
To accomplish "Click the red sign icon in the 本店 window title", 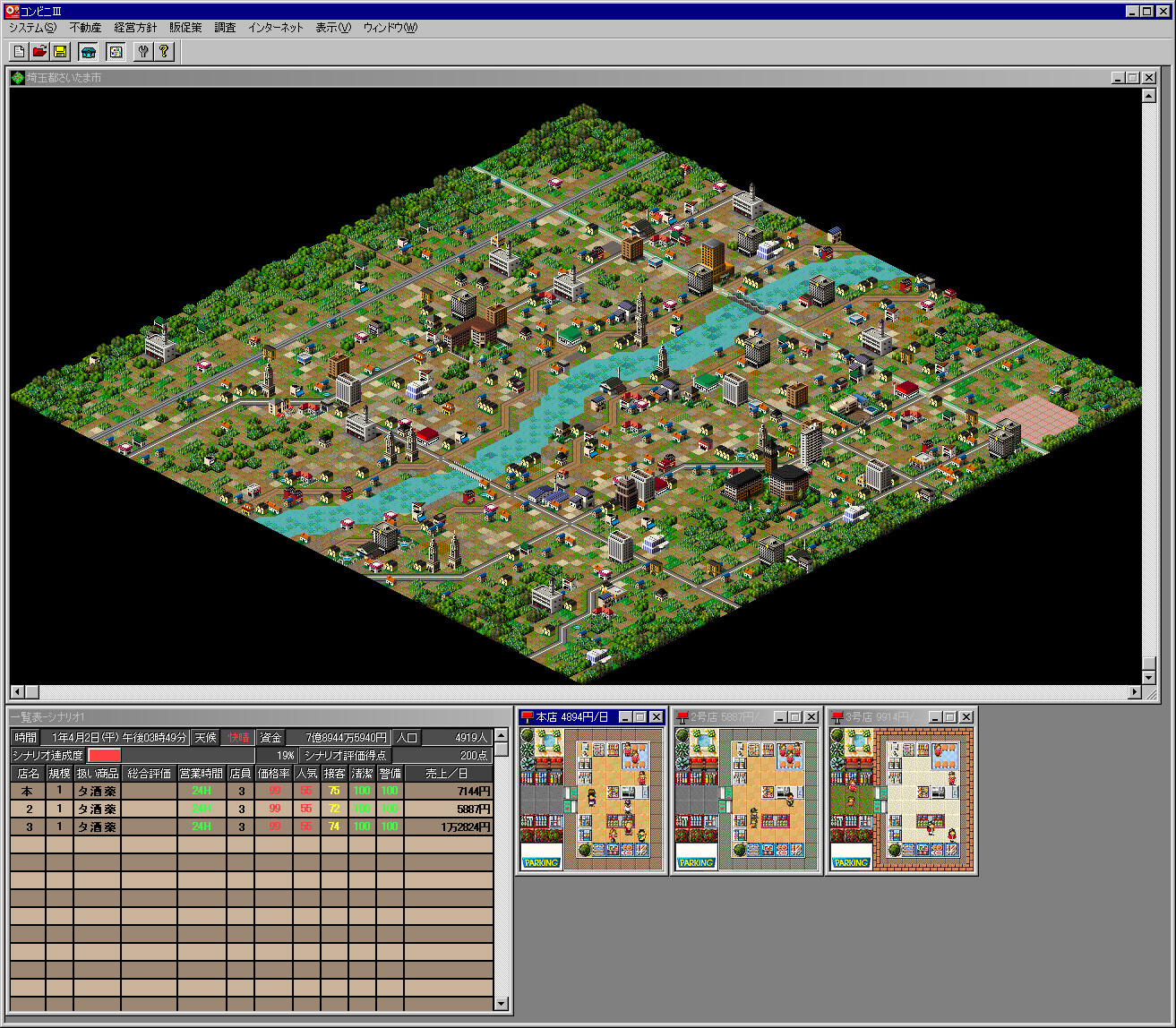I will tap(528, 717).
